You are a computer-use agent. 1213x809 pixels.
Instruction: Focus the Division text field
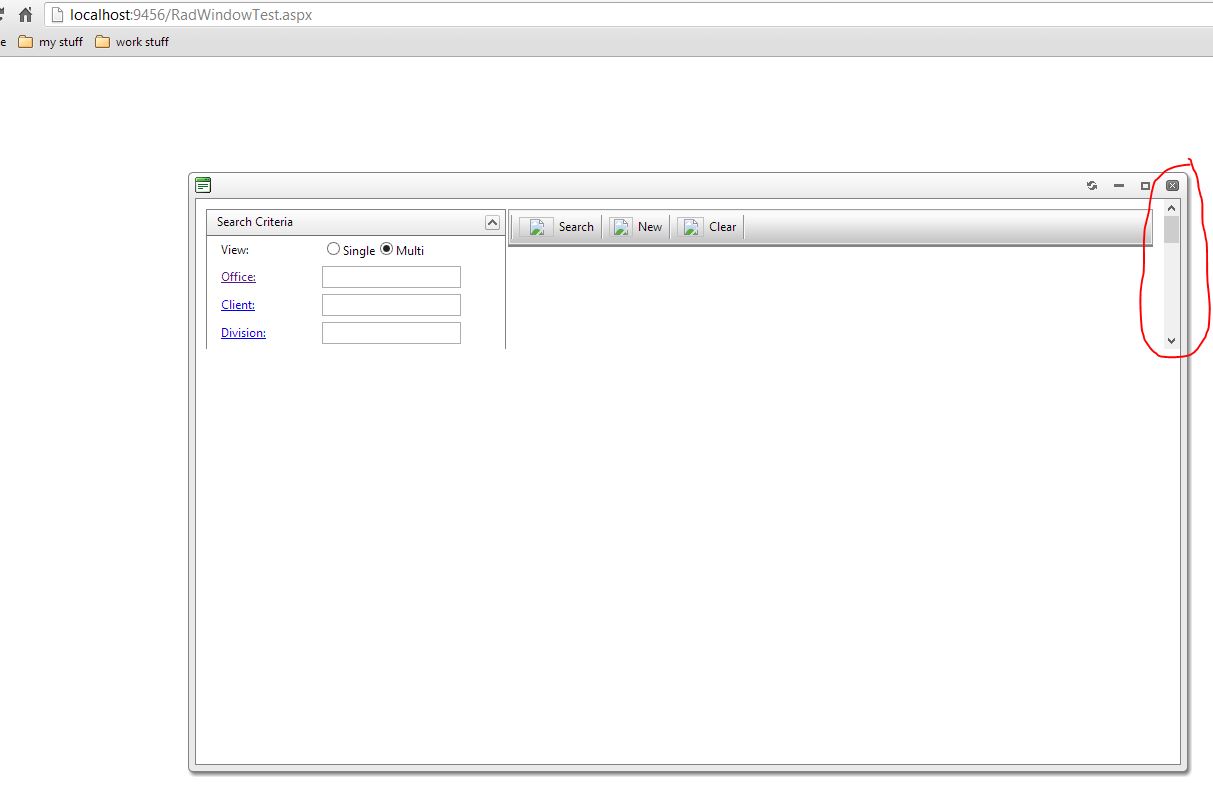coord(391,333)
